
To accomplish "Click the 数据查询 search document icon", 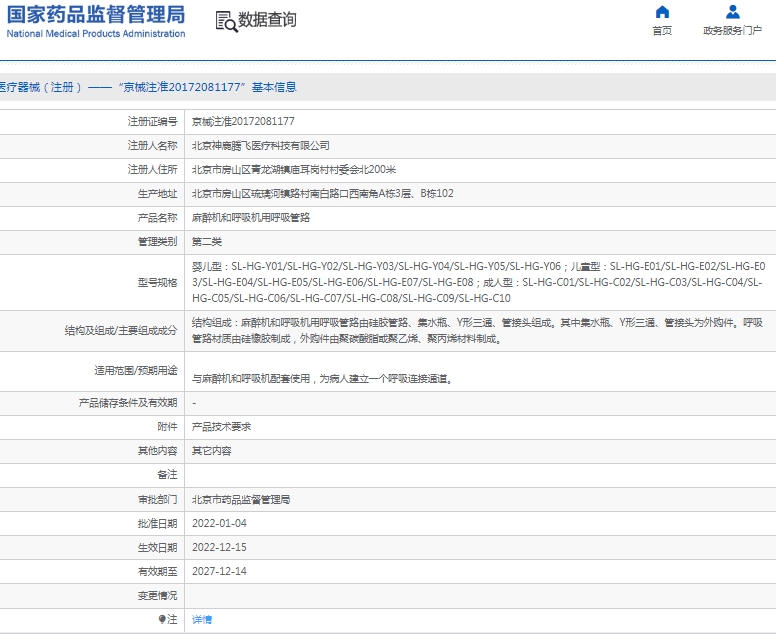I will [x=226, y=21].
